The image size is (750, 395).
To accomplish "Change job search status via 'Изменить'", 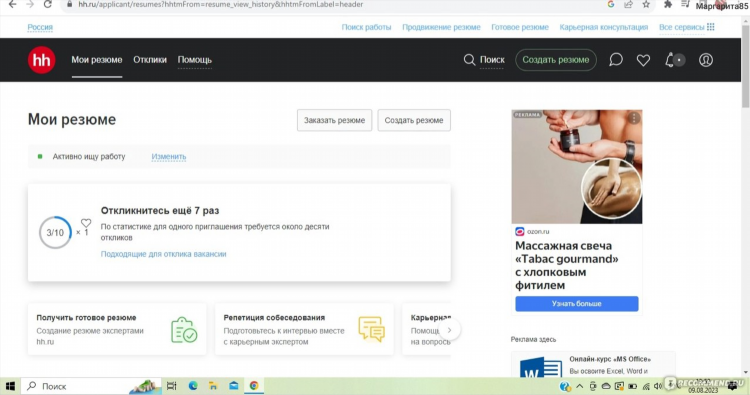I will tap(169, 156).
